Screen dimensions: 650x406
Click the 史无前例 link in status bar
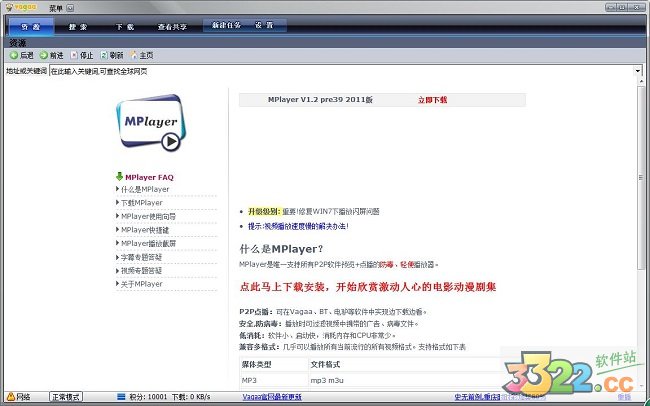pyautogui.click(x=477, y=397)
